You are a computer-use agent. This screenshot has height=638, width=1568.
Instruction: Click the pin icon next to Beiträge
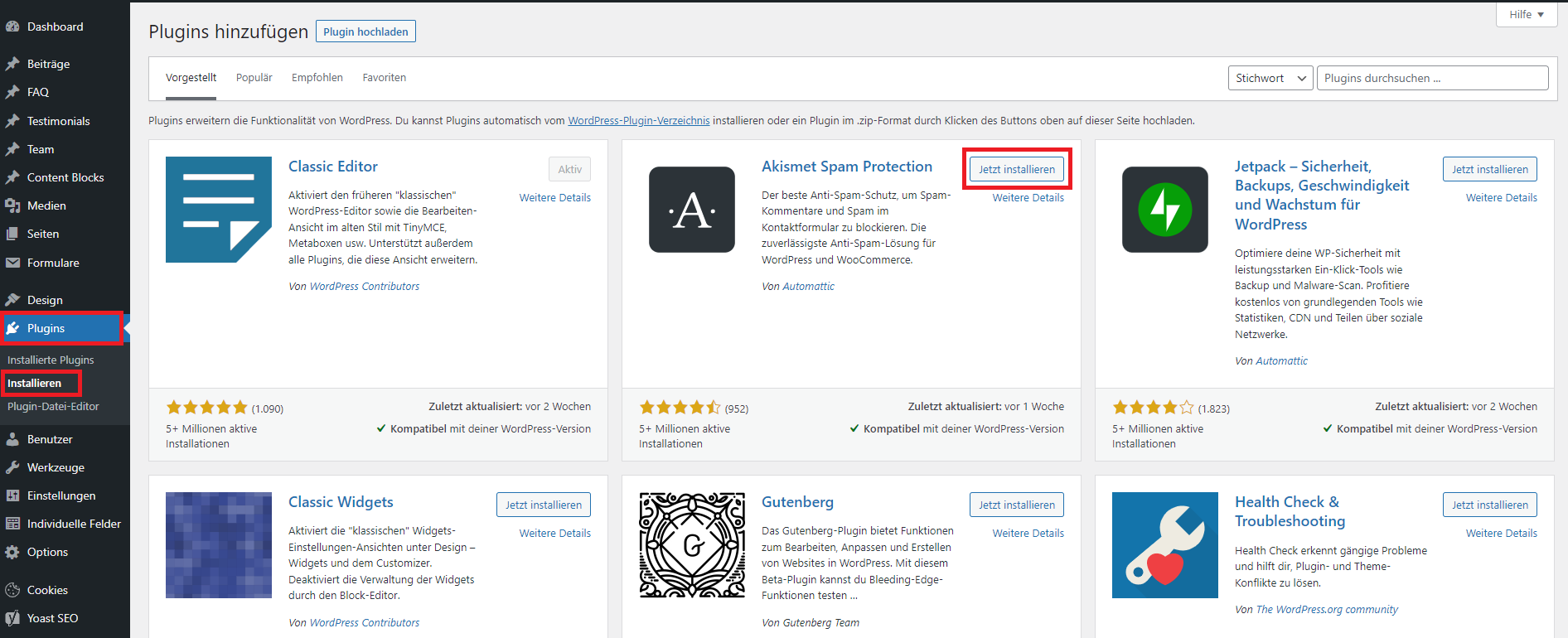pyautogui.click(x=12, y=64)
